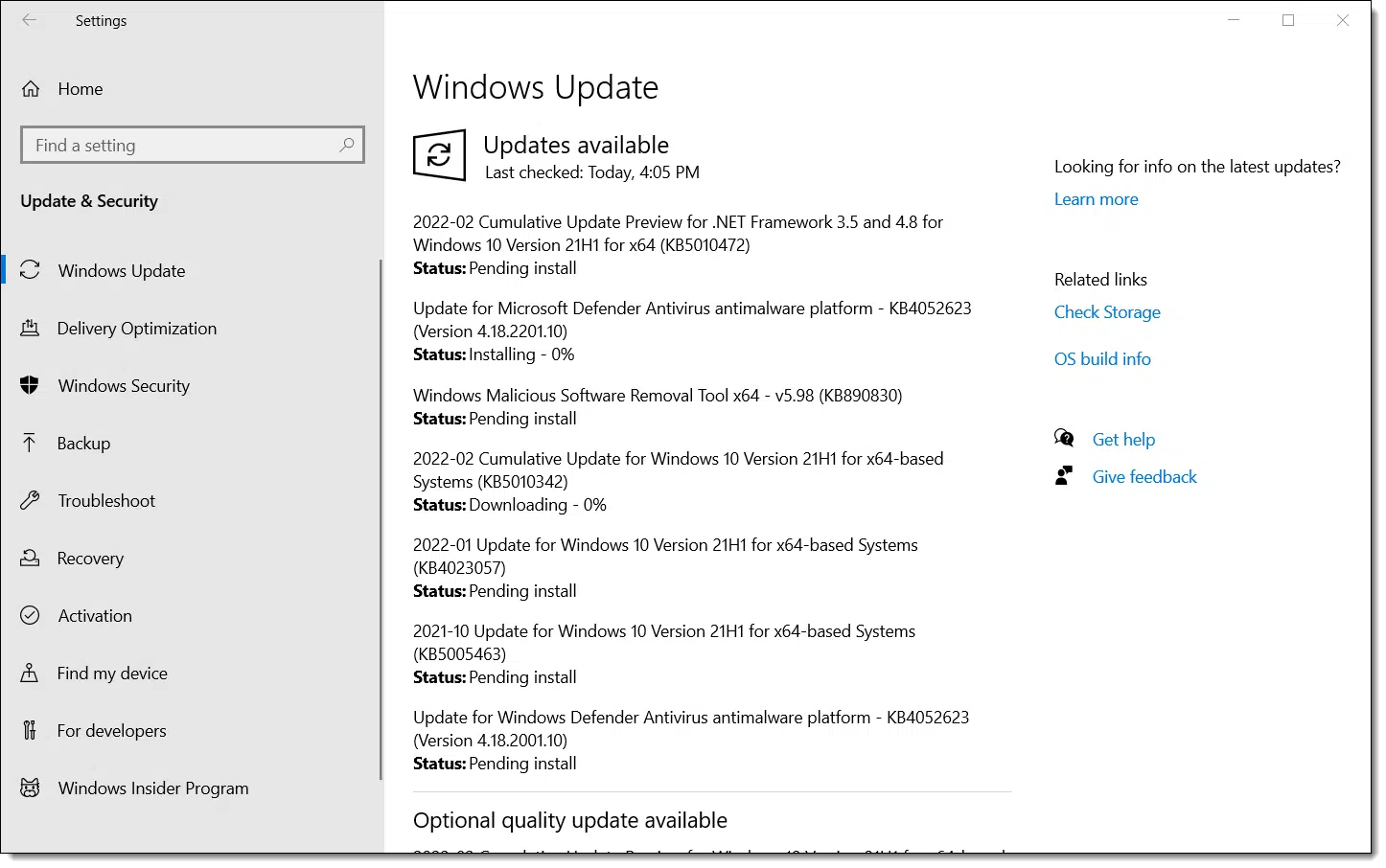Click the Find my device person icon
The image size is (1386, 868).
[x=30, y=673]
